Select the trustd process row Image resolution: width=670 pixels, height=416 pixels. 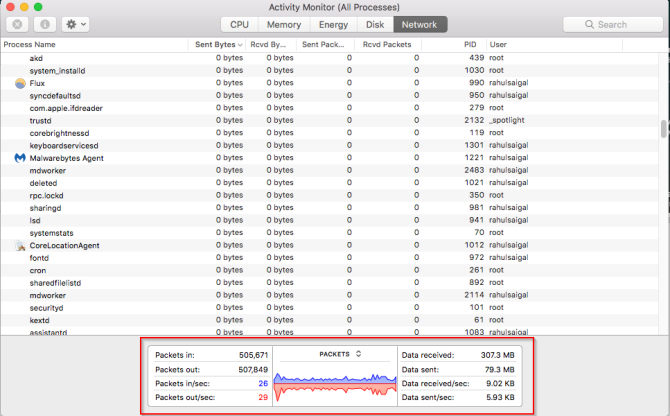tap(329, 120)
